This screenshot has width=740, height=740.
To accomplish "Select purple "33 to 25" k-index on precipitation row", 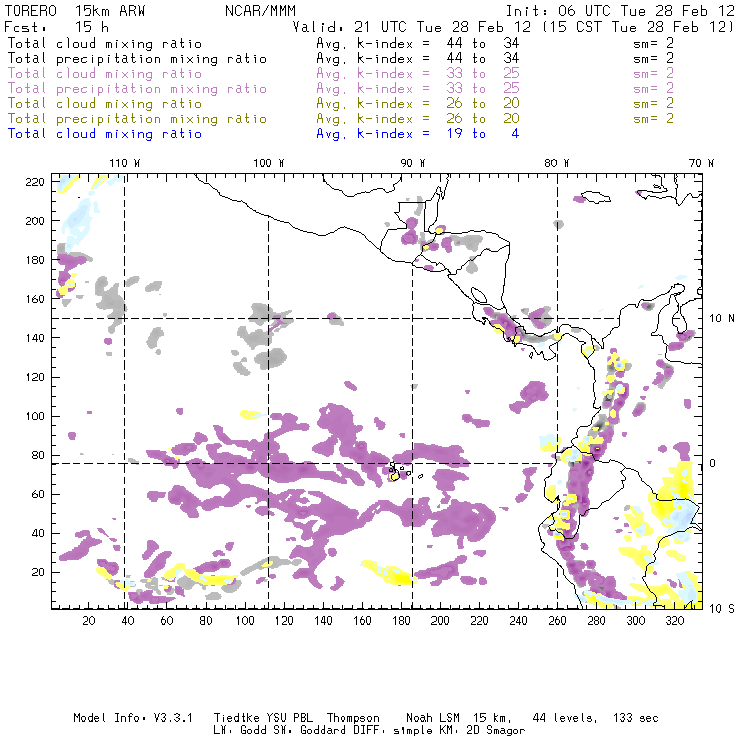I will coord(483,89).
